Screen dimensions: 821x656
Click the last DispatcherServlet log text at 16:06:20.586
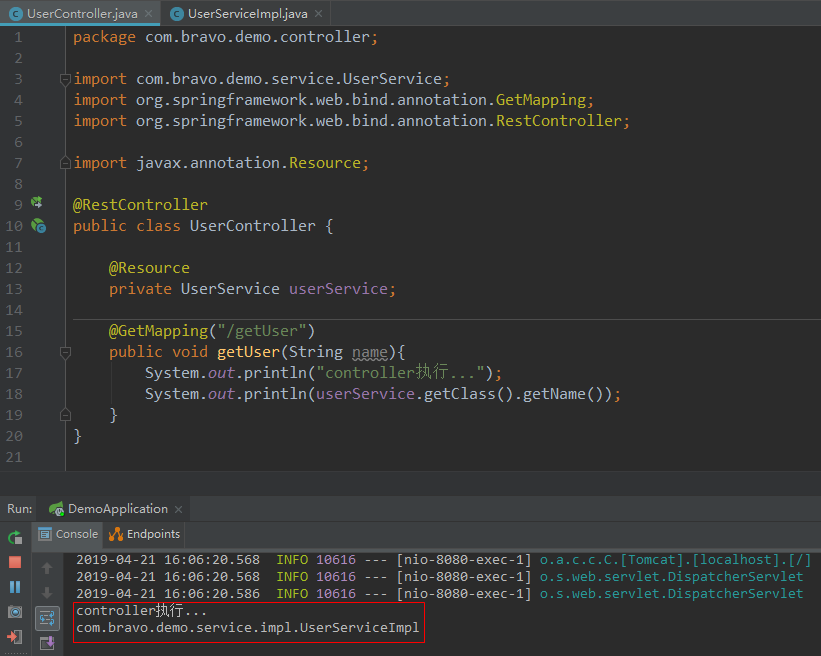(x=672, y=593)
